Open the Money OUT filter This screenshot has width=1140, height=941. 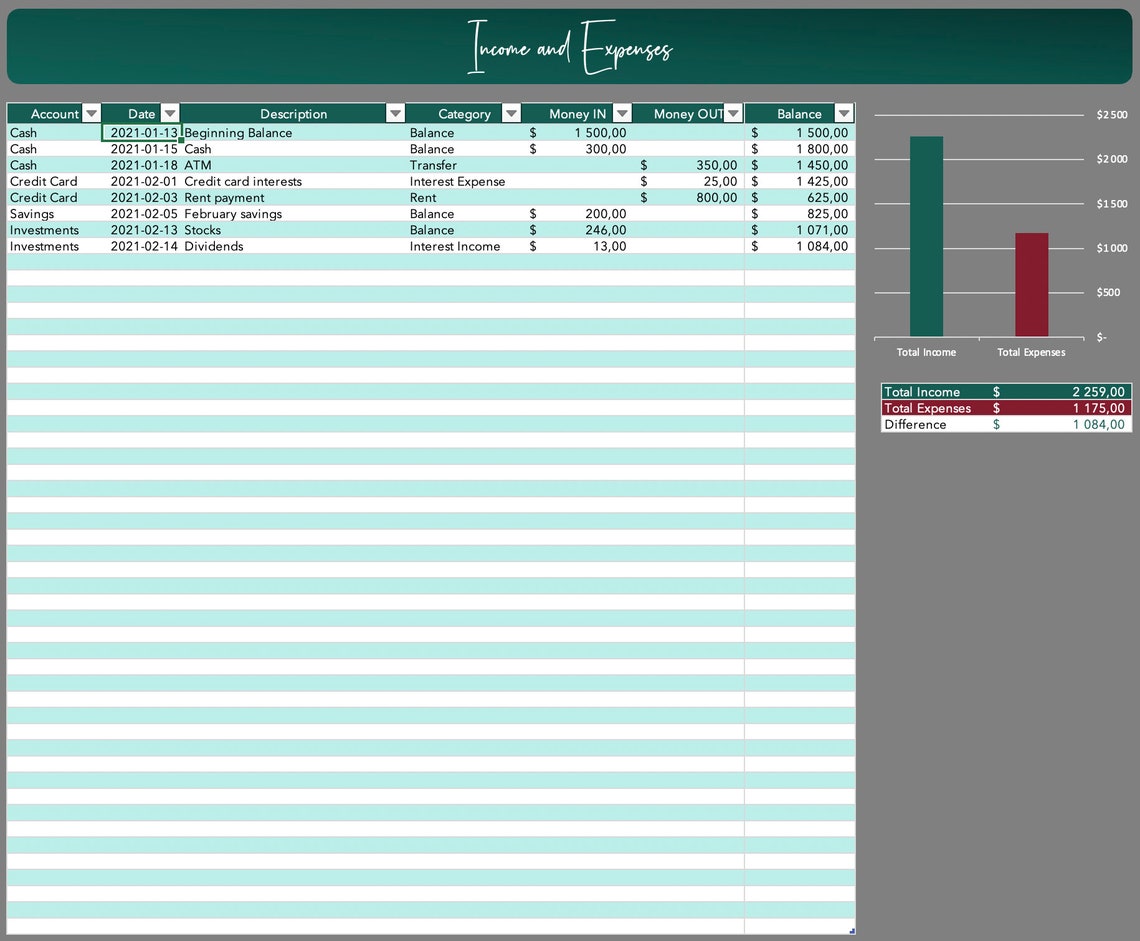point(733,113)
